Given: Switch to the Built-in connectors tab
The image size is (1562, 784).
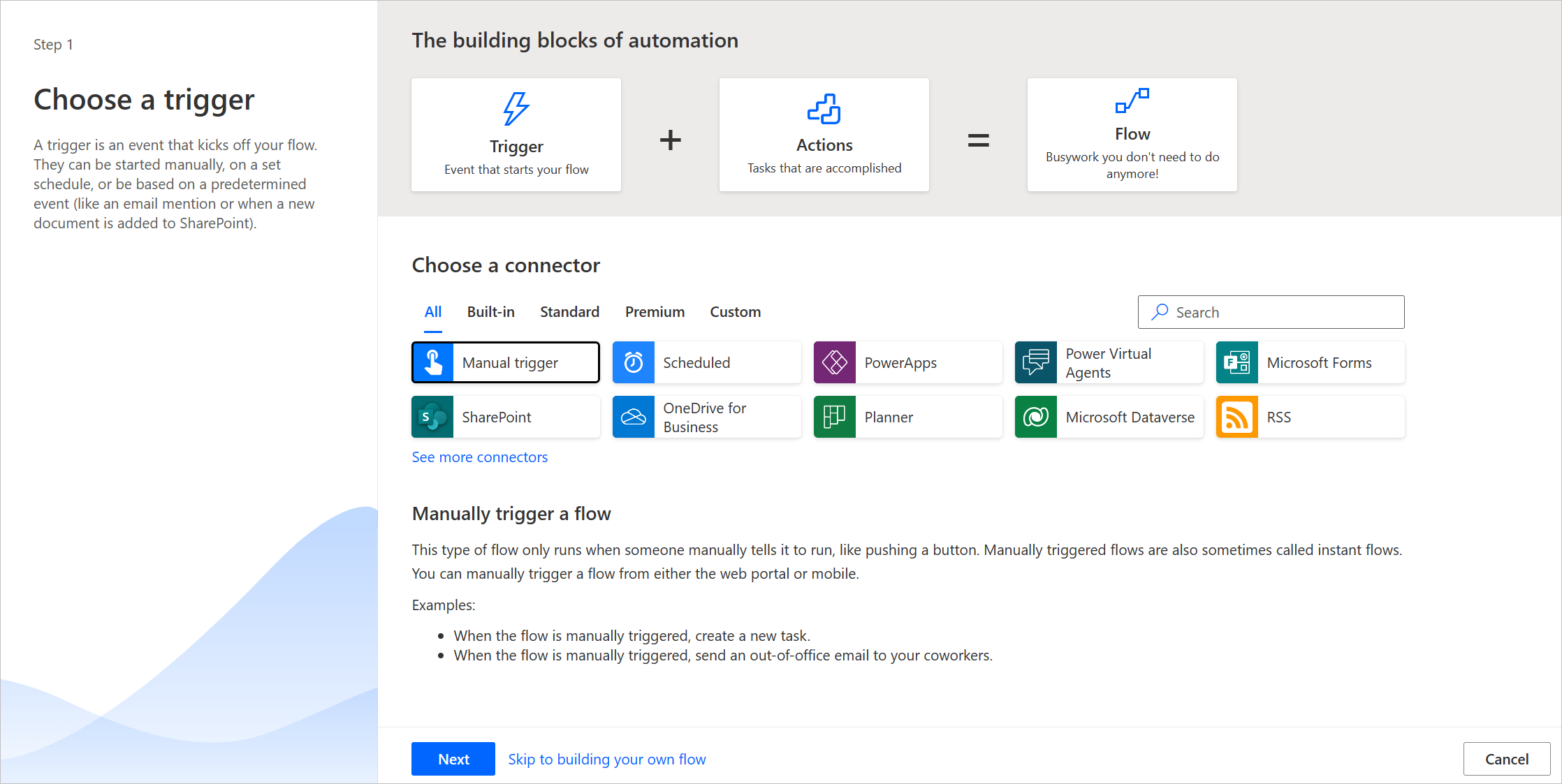Looking at the screenshot, I should pos(491,311).
